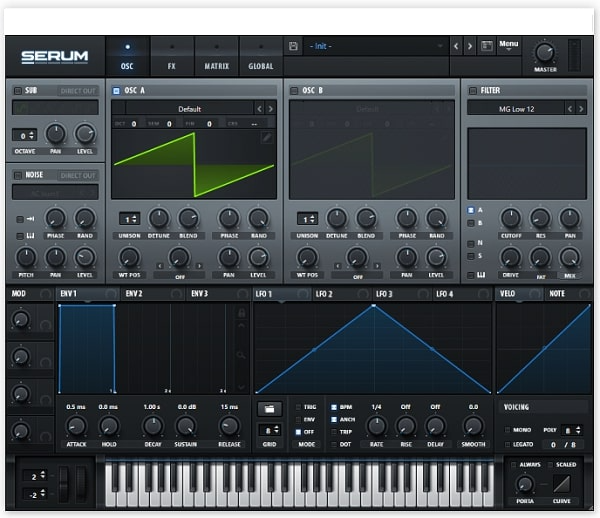This screenshot has width=600, height=518.
Task: Click previous warp mode arrow in OSC A
Action: [x=160, y=266]
